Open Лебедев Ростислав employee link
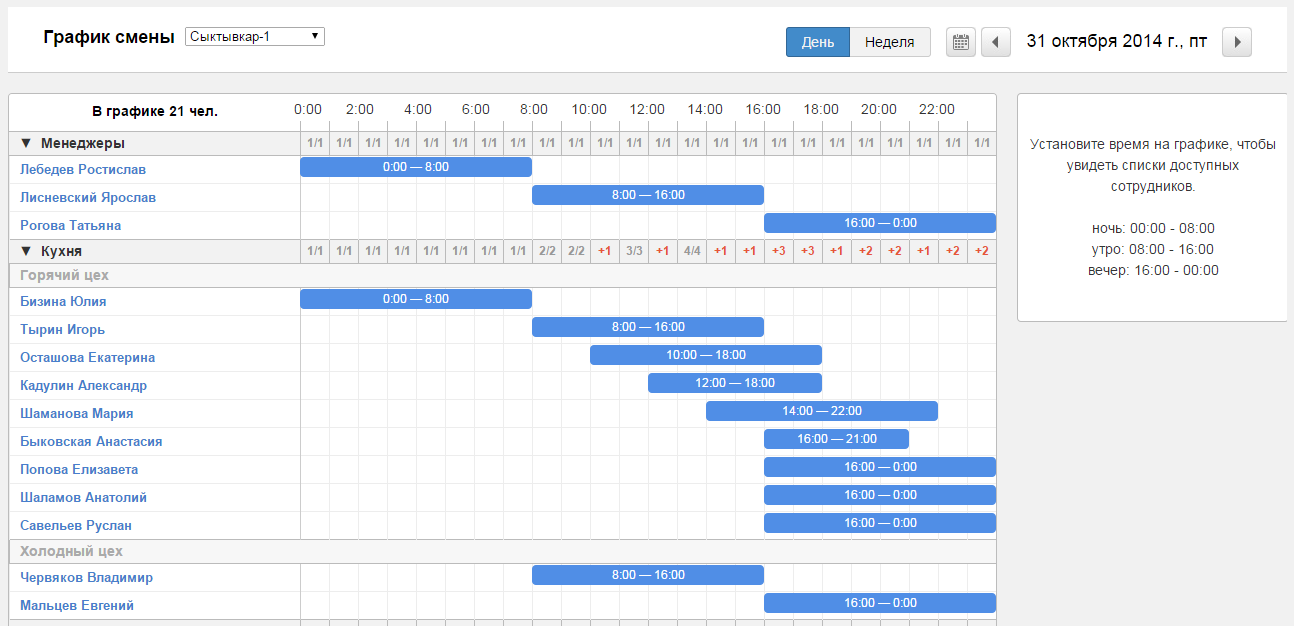Viewport: 1294px width, 626px height. click(x=83, y=169)
